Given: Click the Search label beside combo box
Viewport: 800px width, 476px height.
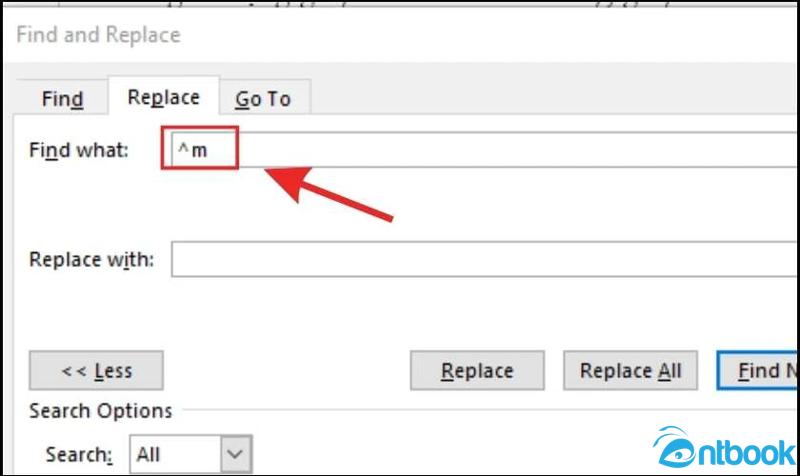Looking at the screenshot, I should pos(79,454).
